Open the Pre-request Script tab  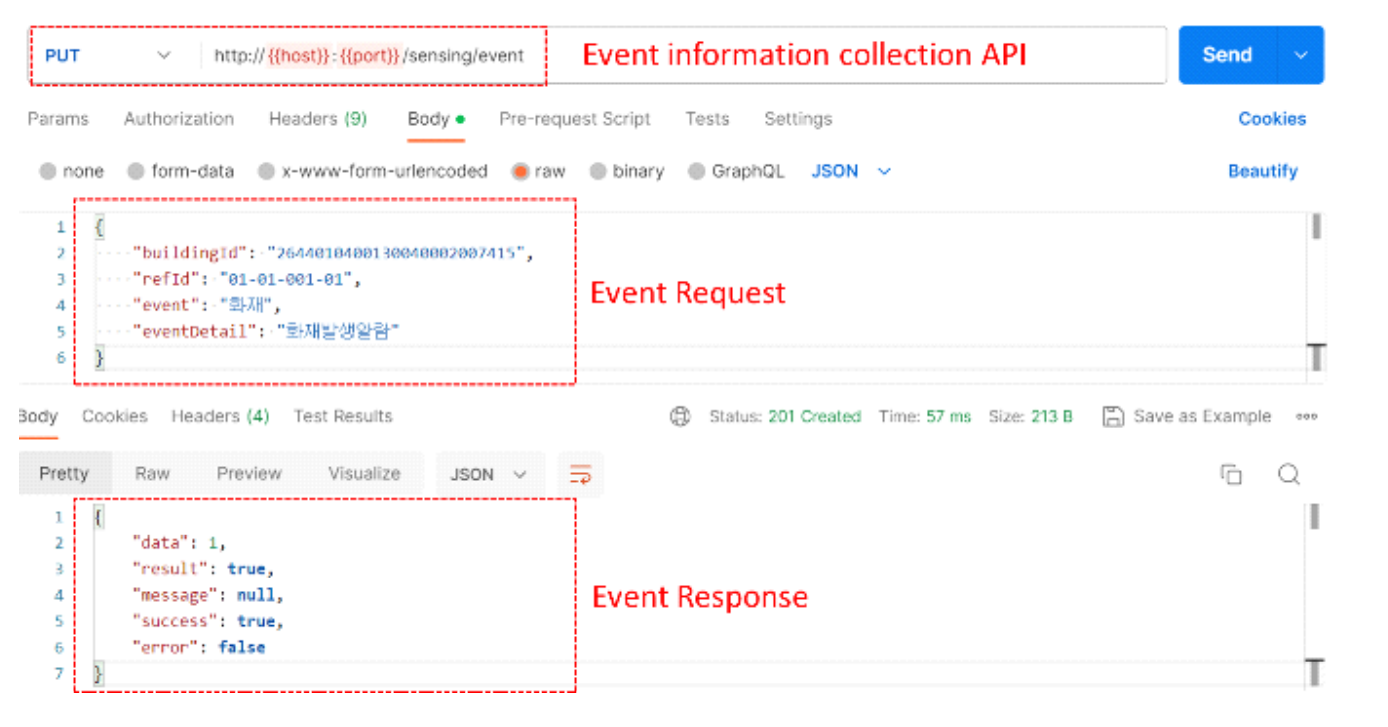(x=574, y=119)
